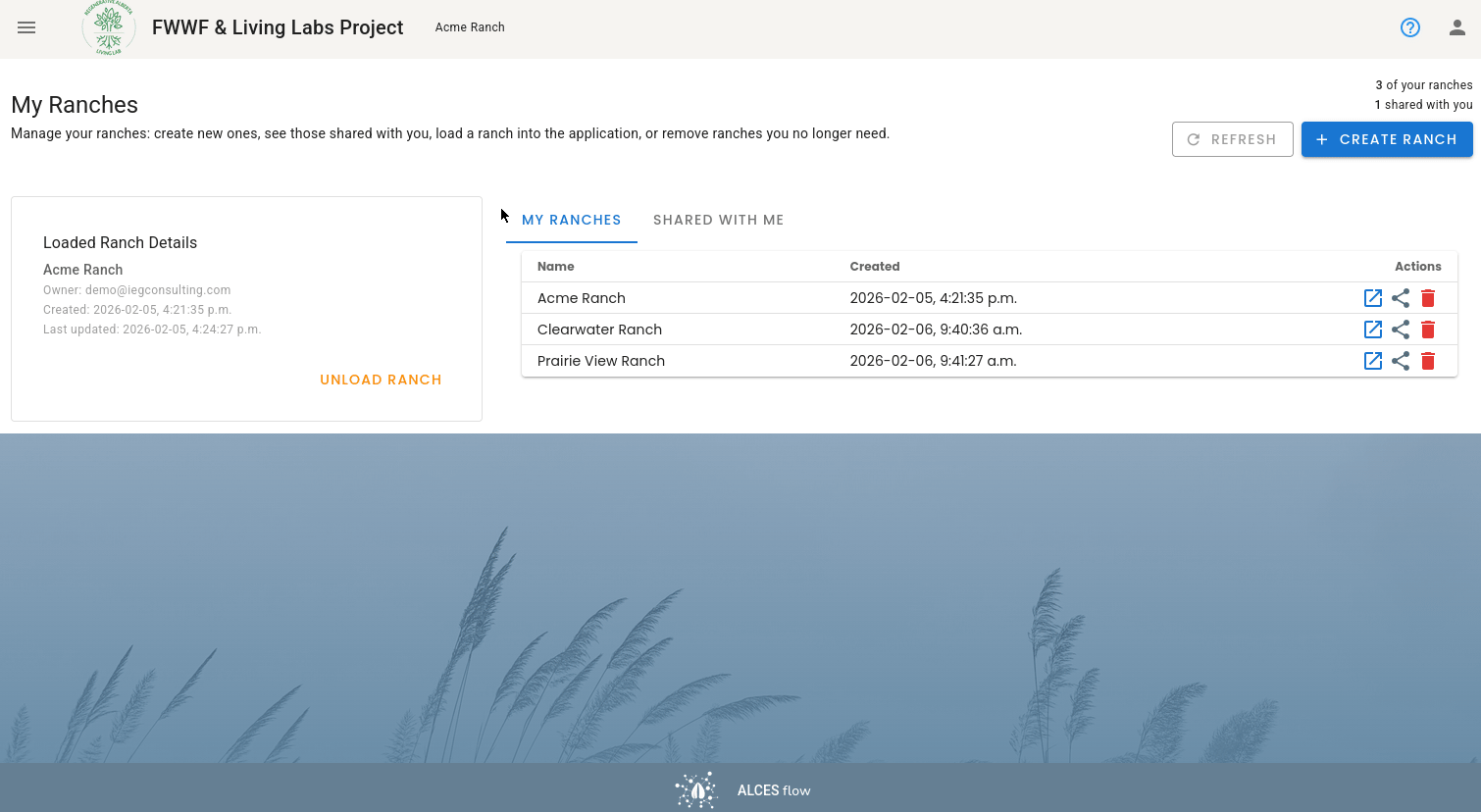Load Clearwater Ranch using its open icon

tap(1373, 330)
